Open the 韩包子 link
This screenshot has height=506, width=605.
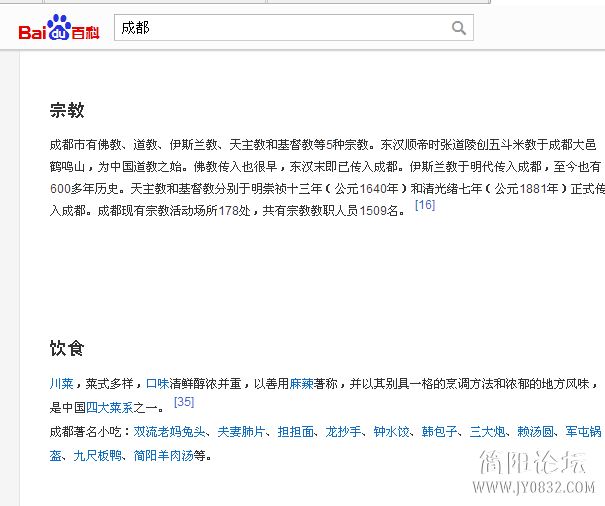[x=439, y=432]
